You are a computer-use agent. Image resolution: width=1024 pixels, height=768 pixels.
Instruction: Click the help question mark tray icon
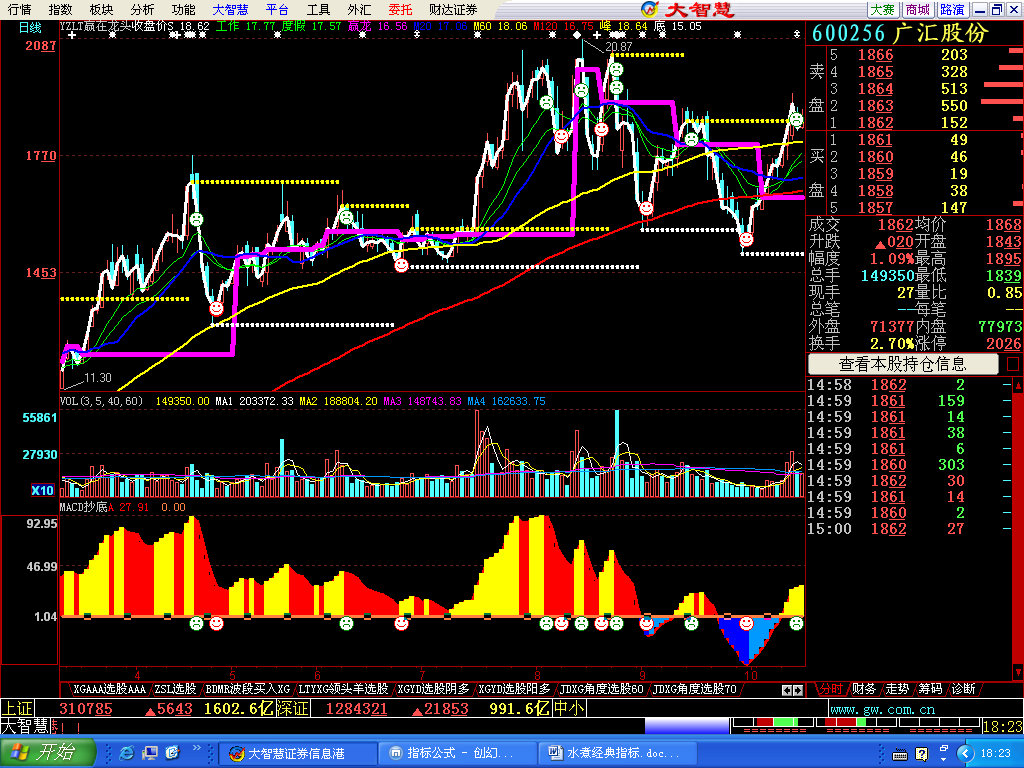(921, 754)
